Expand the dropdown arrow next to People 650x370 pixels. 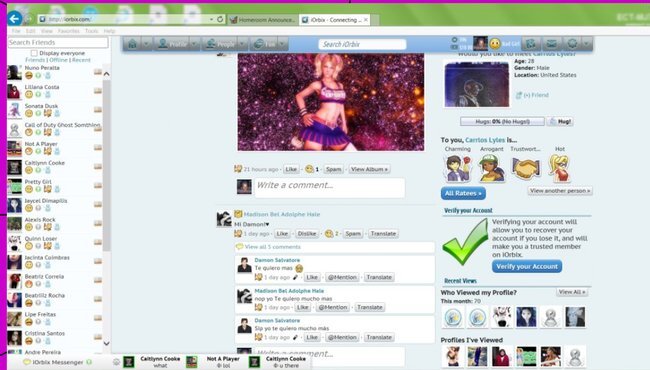(242, 44)
